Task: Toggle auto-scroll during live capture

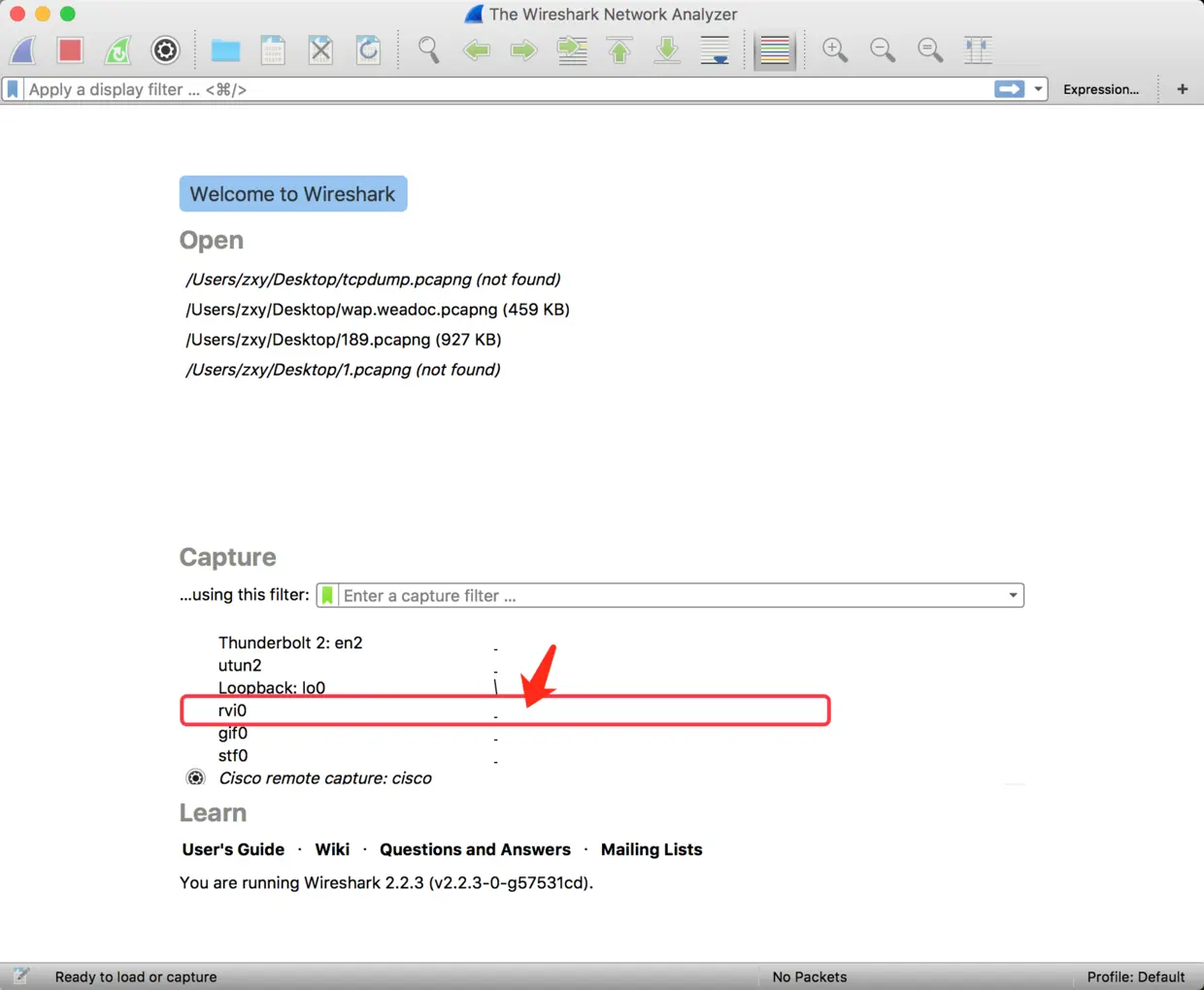Action: coord(715,49)
